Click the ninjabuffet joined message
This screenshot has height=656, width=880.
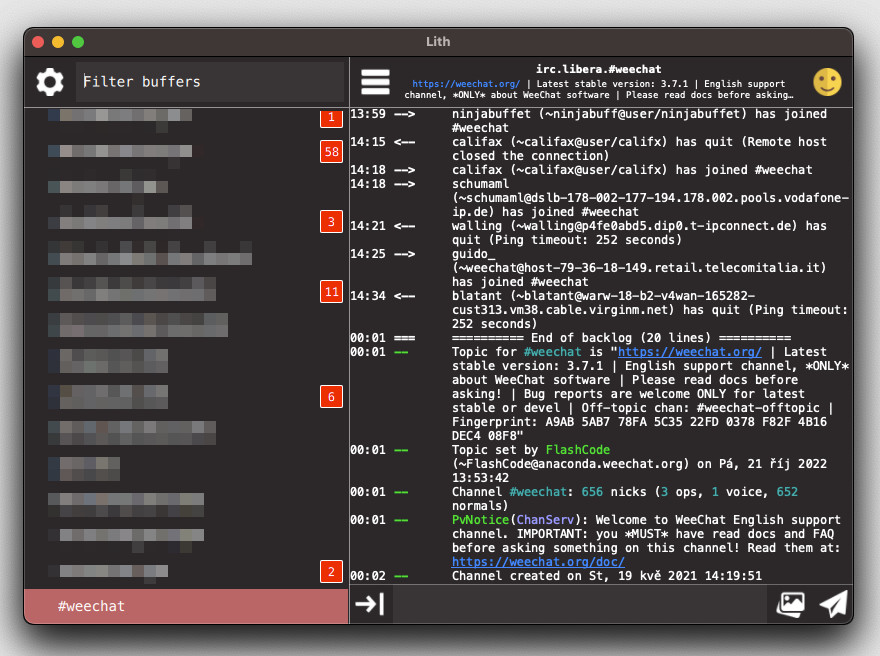[x=639, y=121]
